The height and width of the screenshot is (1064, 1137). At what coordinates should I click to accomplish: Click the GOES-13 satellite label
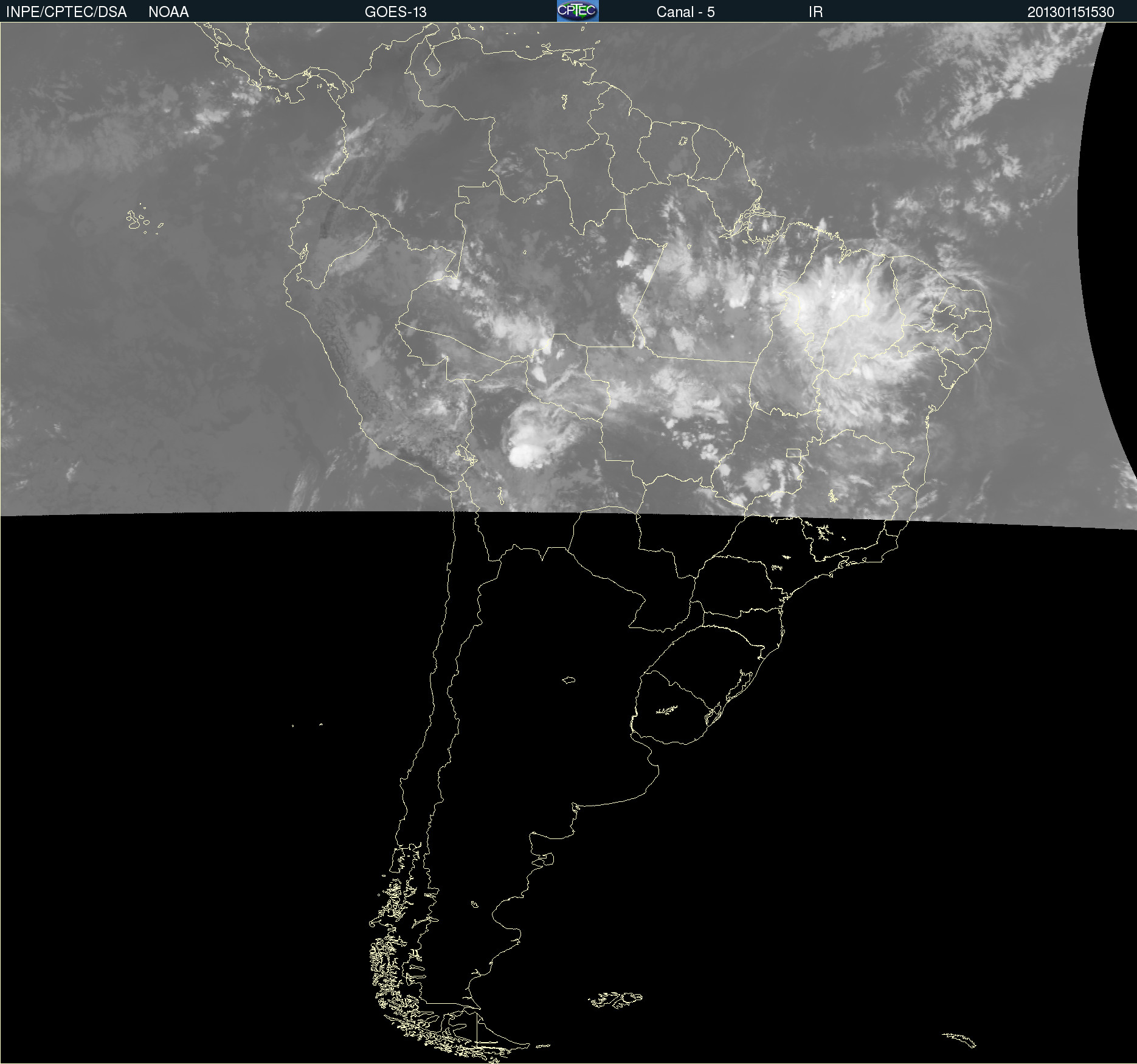point(395,12)
